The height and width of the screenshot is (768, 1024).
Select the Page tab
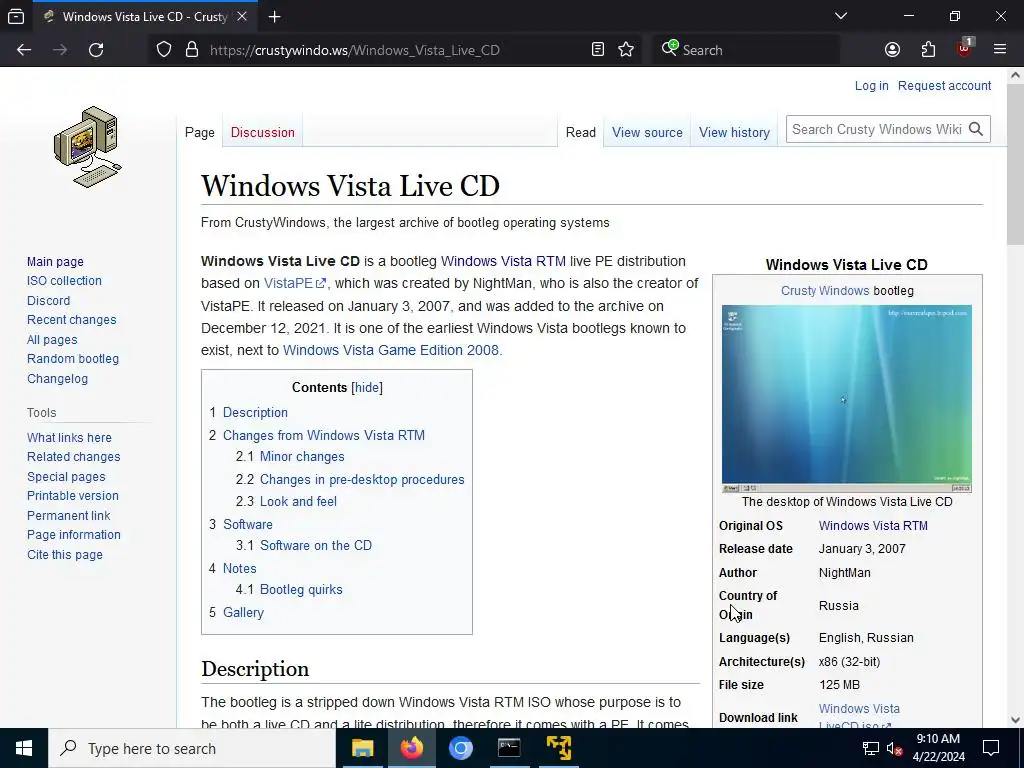[200, 133]
